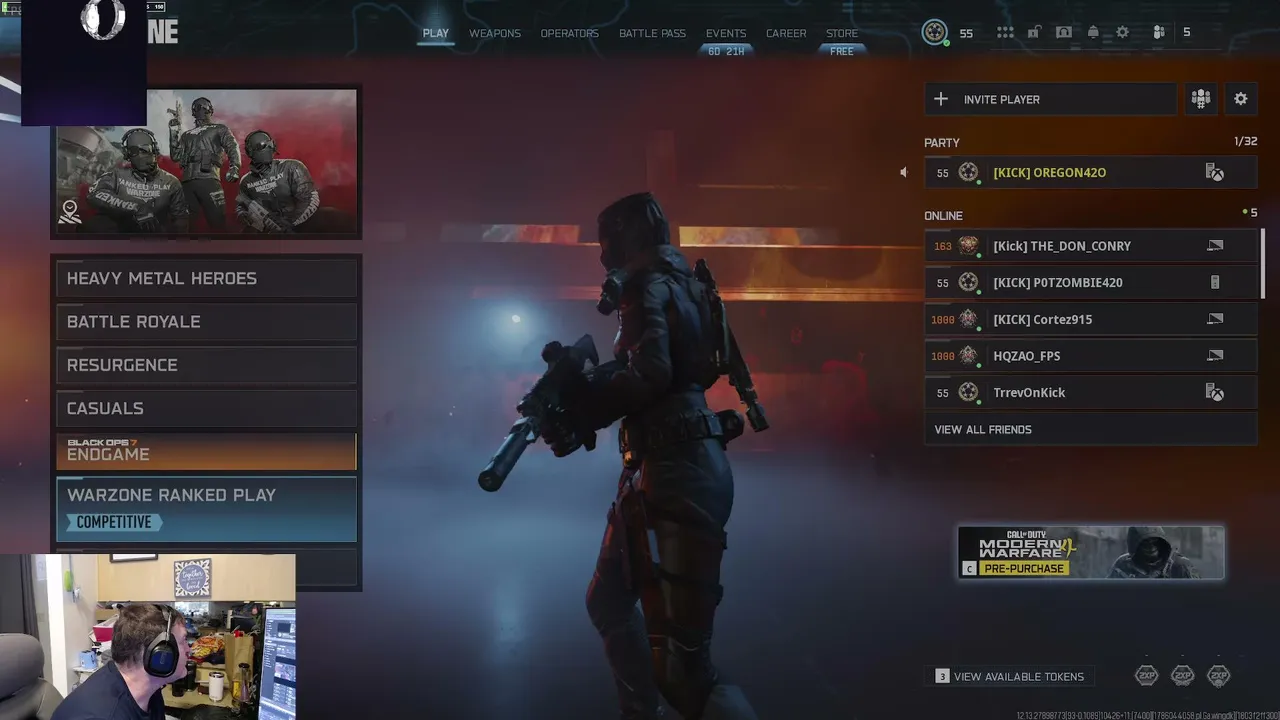Viewport: 1280px width, 720px height.
Task: Select party member [KICK] OREGON420
Action: point(1090,172)
